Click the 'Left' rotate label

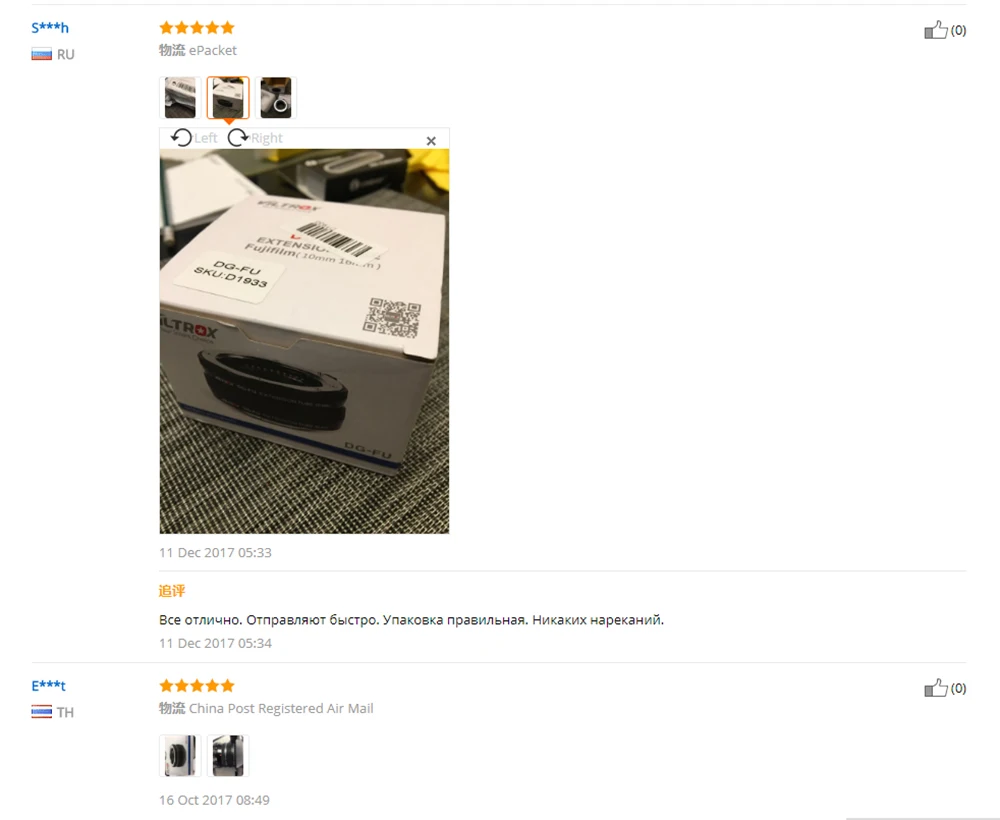tap(205, 138)
